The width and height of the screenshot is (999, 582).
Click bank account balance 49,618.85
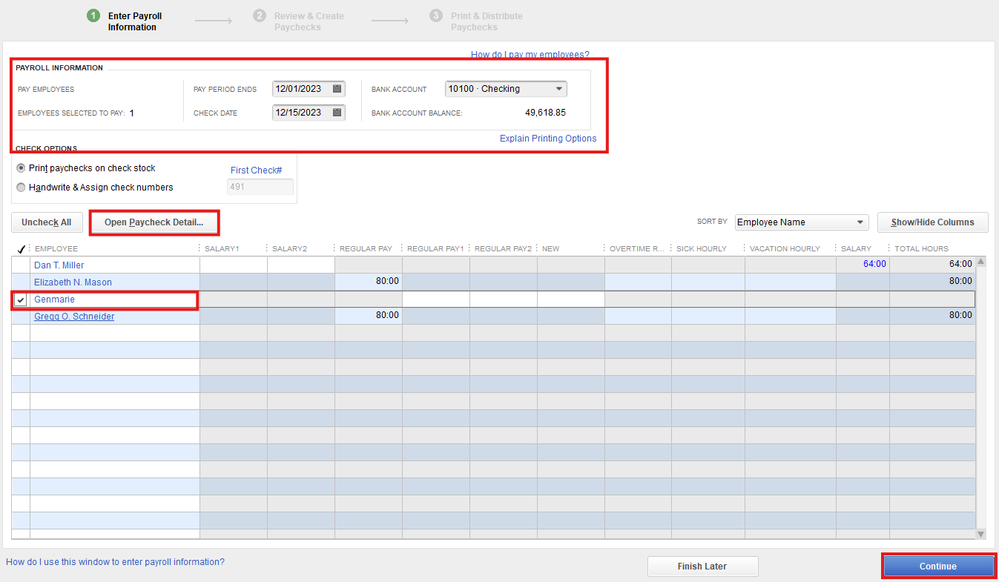coord(545,113)
